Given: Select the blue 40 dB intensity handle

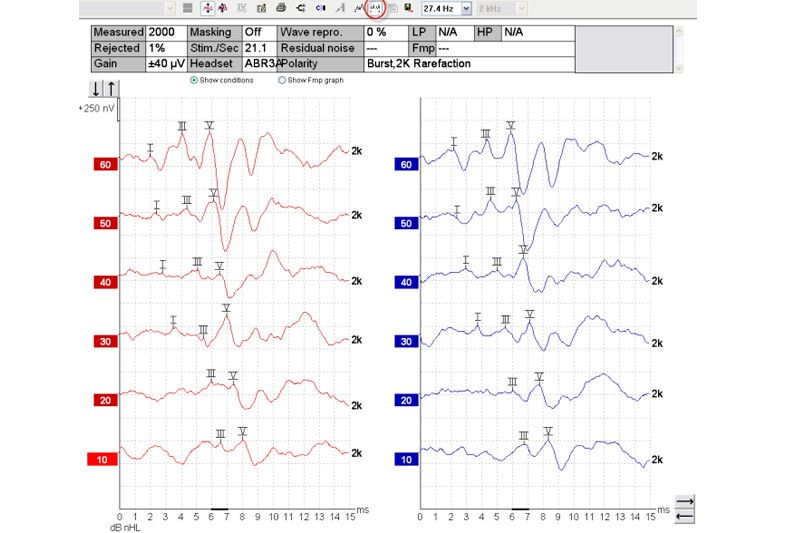Looking at the screenshot, I should pyautogui.click(x=406, y=283).
